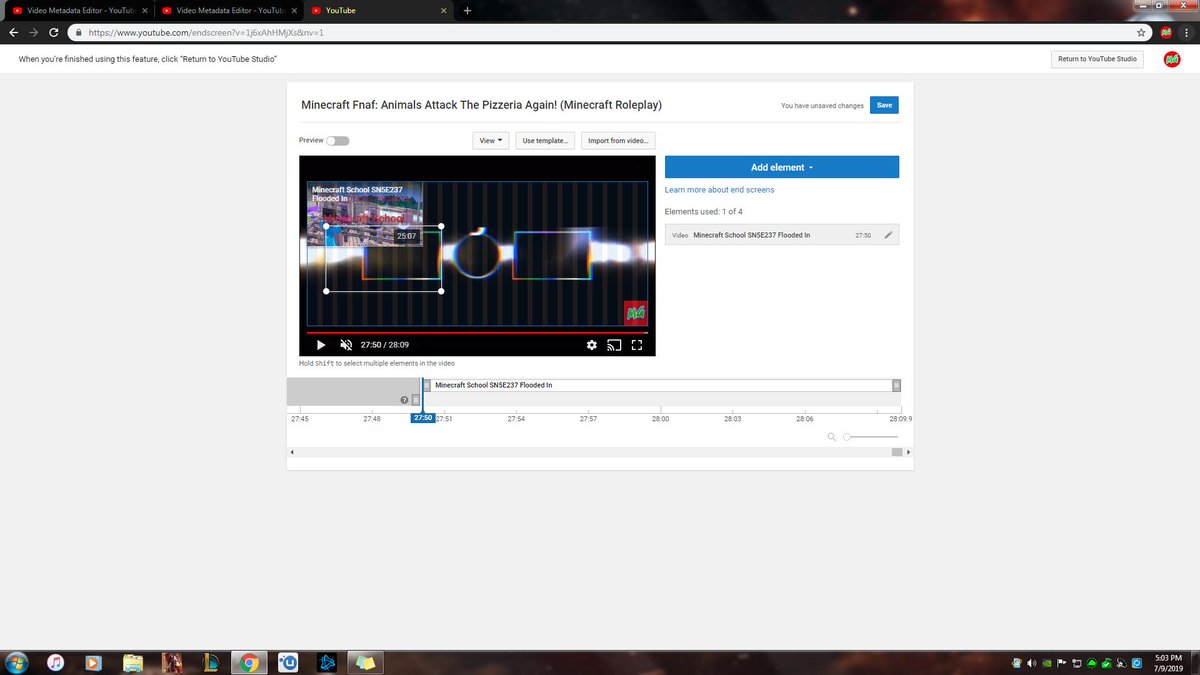
Task: Click Import from video button
Action: 618,141
